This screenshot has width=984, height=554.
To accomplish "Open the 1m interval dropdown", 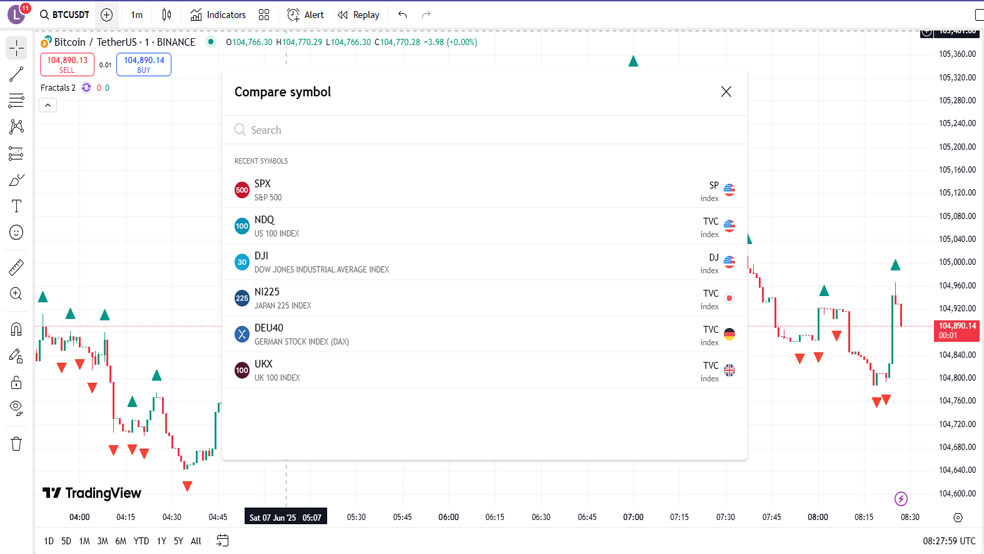I will 137,14.
